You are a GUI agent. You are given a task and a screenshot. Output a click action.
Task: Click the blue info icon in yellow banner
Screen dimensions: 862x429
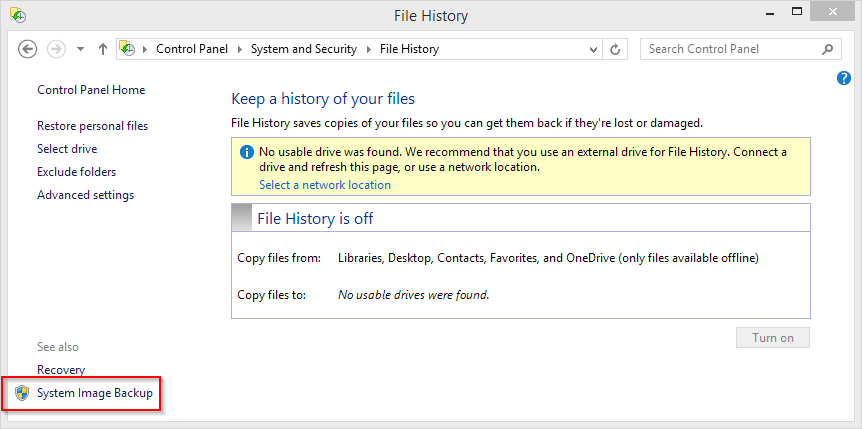point(246,153)
